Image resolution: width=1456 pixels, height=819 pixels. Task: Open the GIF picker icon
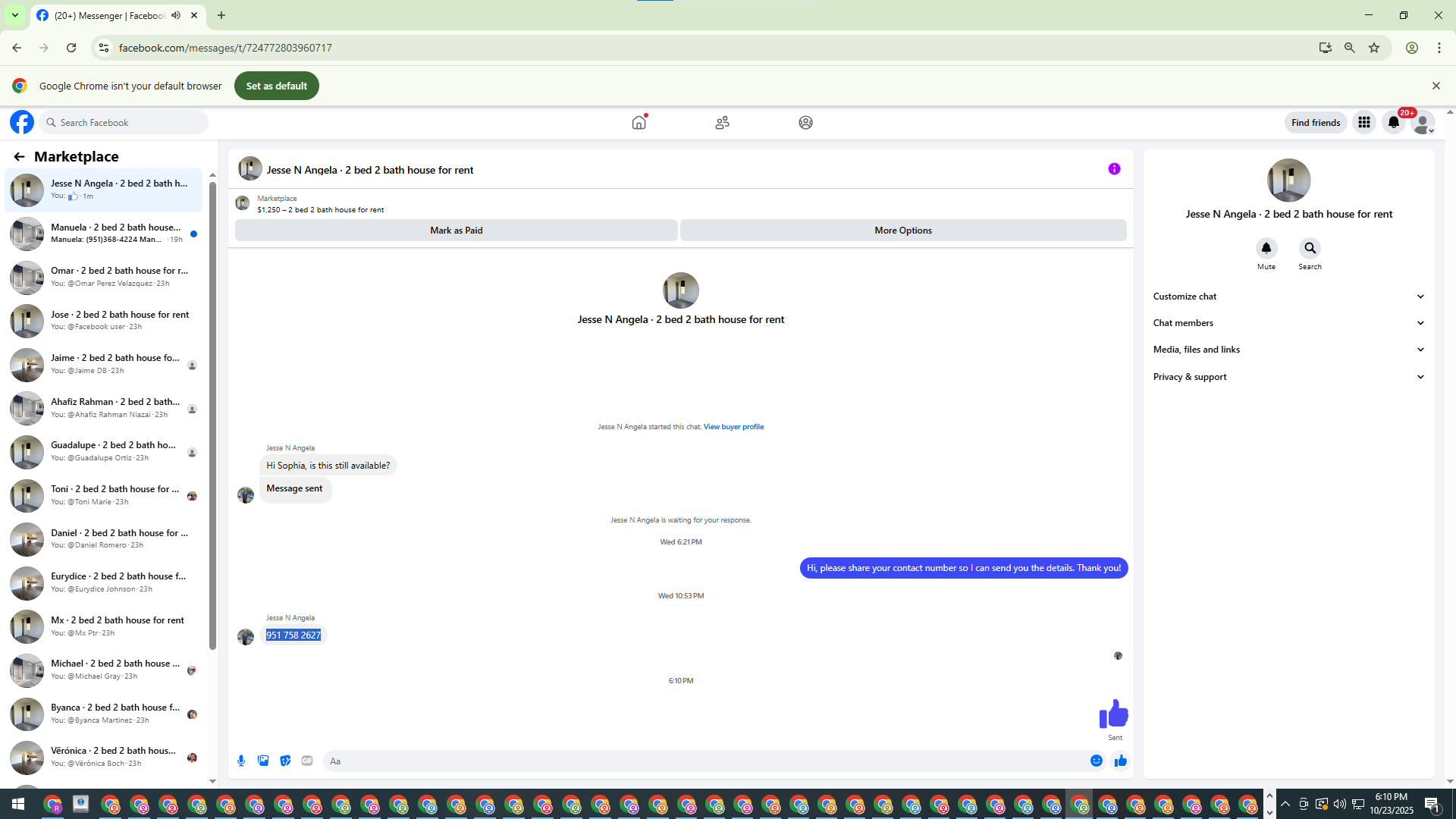click(307, 761)
